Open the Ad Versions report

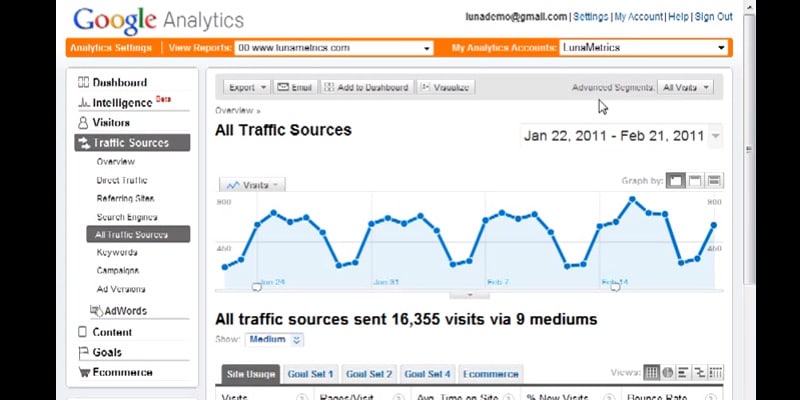(121, 289)
